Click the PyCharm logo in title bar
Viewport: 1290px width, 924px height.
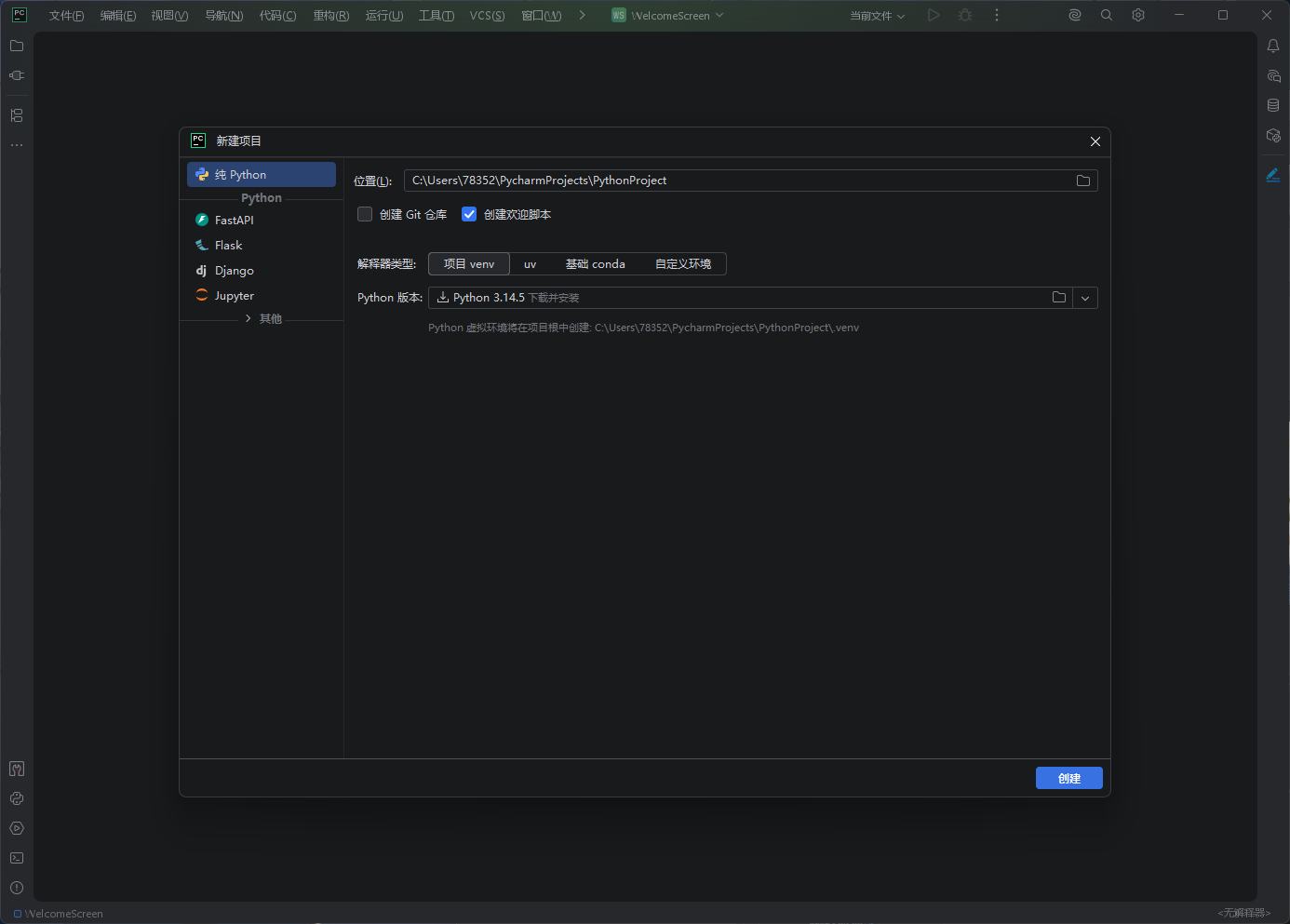tap(20, 15)
